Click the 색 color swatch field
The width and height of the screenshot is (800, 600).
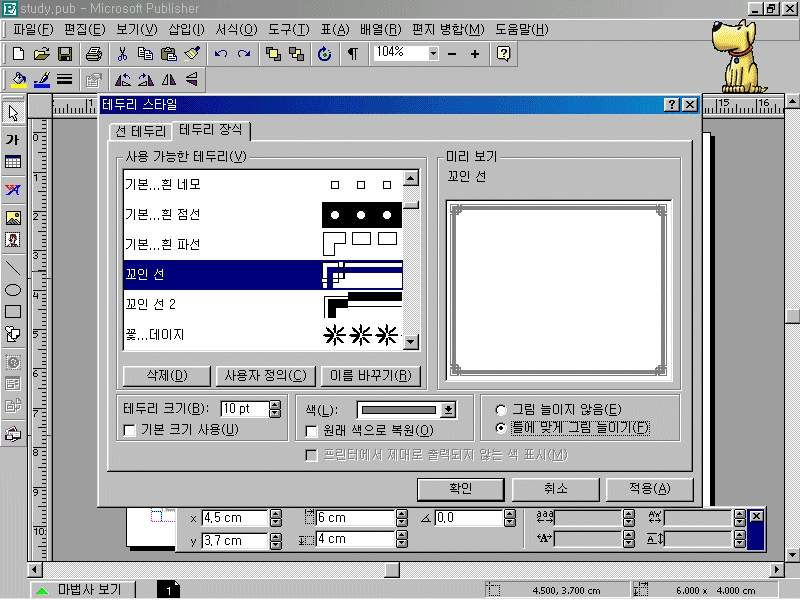pyautogui.click(x=399, y=409)
